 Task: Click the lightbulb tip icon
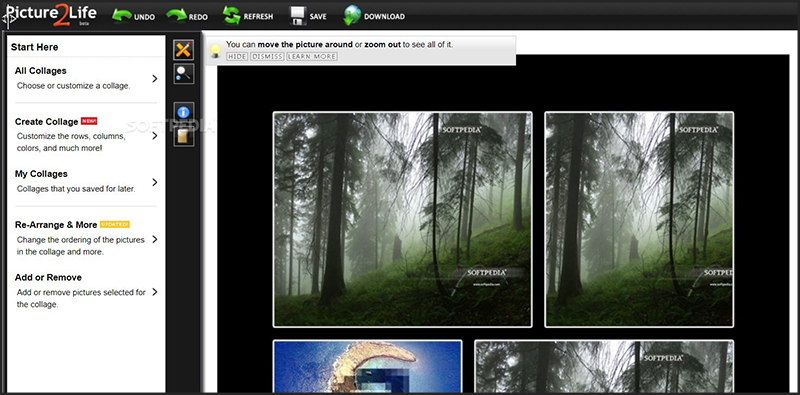(216, 50)
